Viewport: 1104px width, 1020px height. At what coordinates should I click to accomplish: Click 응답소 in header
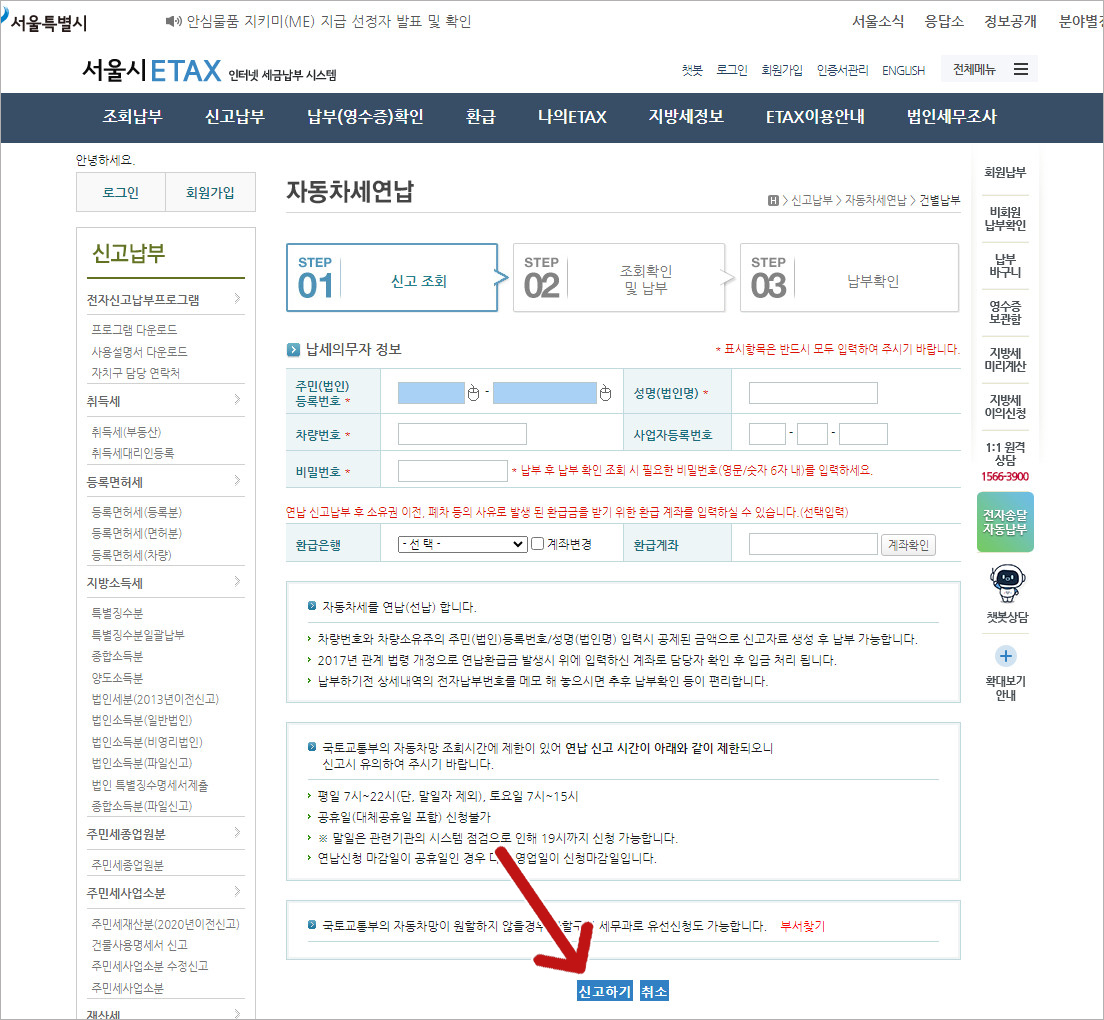pyautogui.click(x=943, y=22)
